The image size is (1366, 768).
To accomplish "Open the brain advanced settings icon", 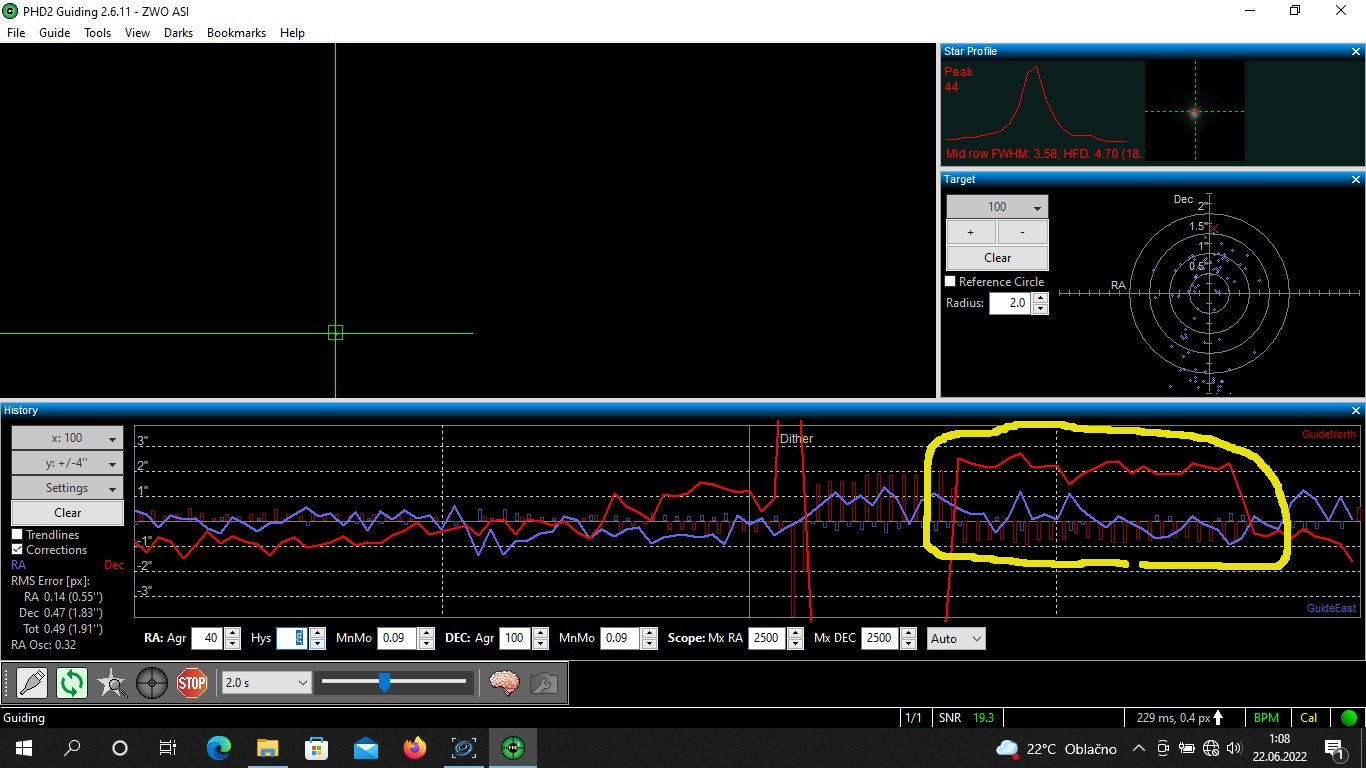I will pyautogui.click(x=504, y=683).
